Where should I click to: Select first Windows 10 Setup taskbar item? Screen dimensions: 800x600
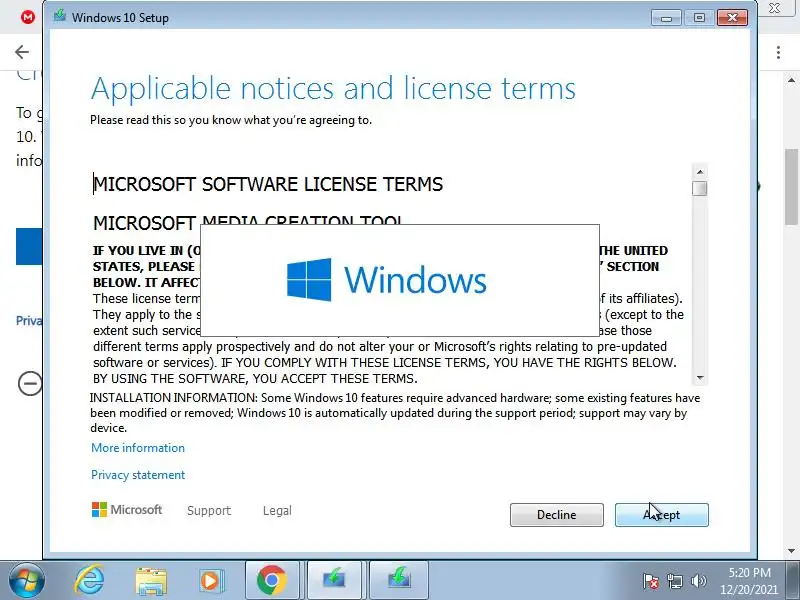pos(334,580)
